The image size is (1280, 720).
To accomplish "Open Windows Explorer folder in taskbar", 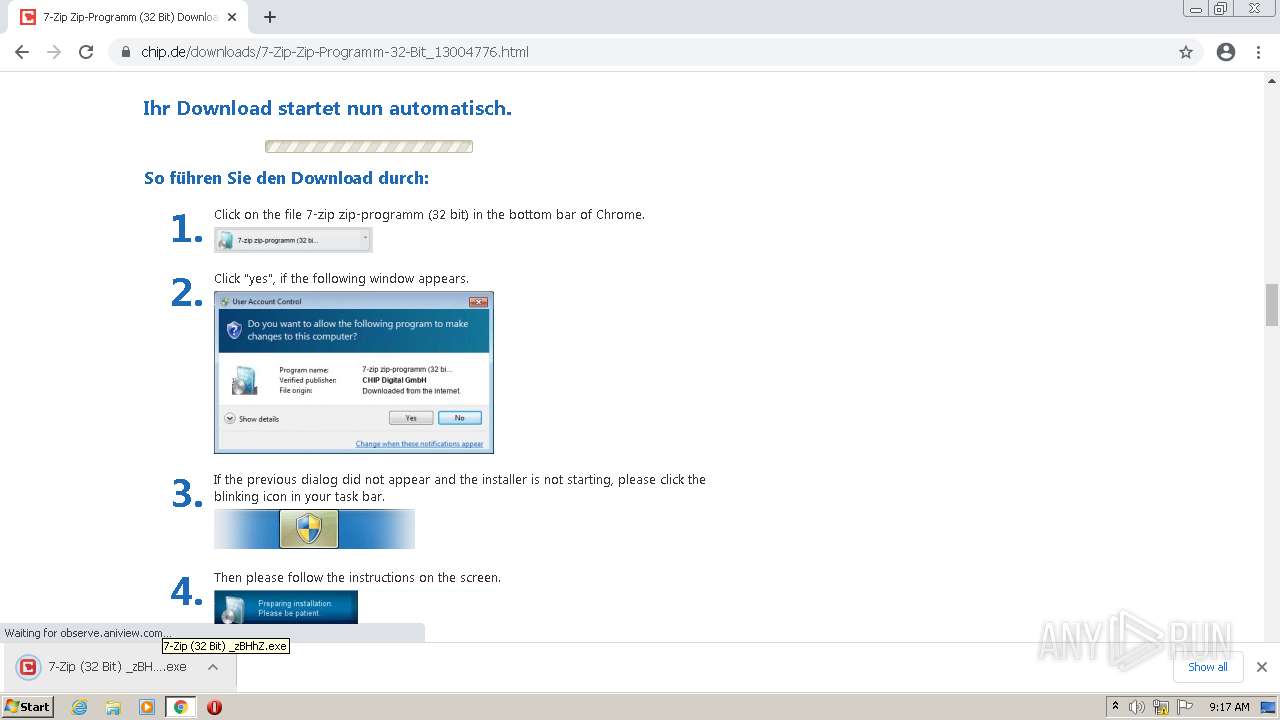I will click(x=113, y=707).
